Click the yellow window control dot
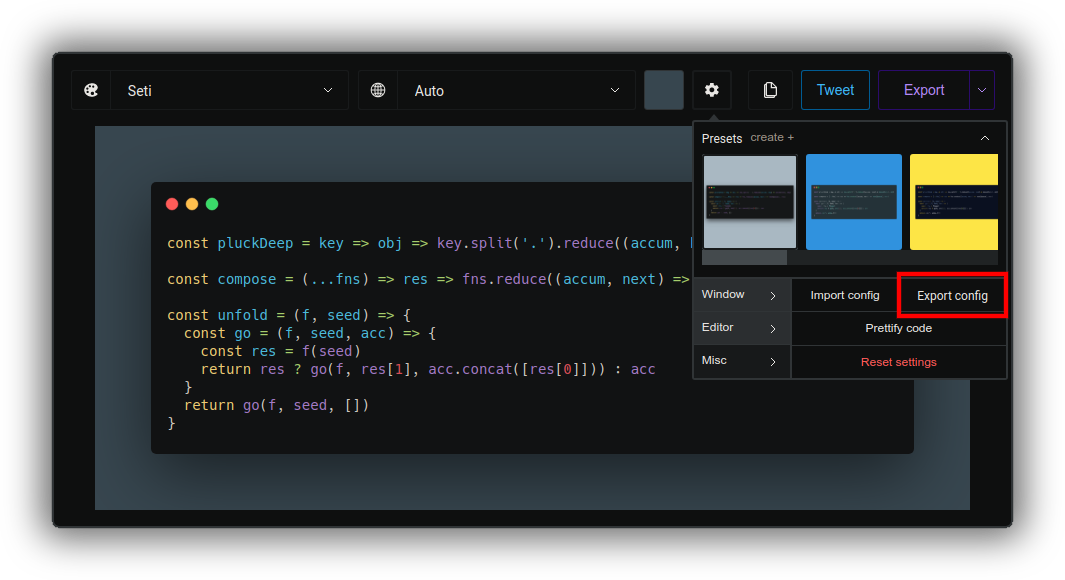Image resolution: width=1065 pixels, height=580 pixels. tap(192, 204)
